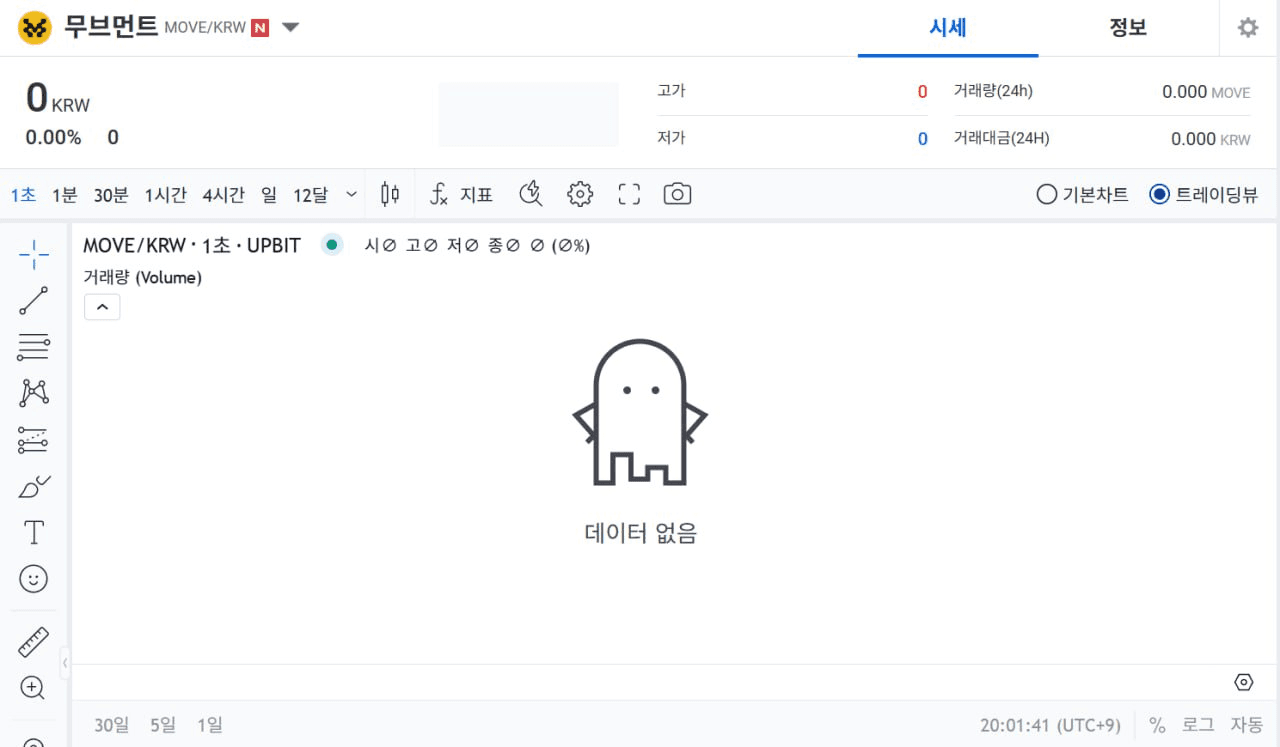Click the green market status dot
Image resolution: width=1280 pixels, height=747 pixels.
tap(332, 245)
